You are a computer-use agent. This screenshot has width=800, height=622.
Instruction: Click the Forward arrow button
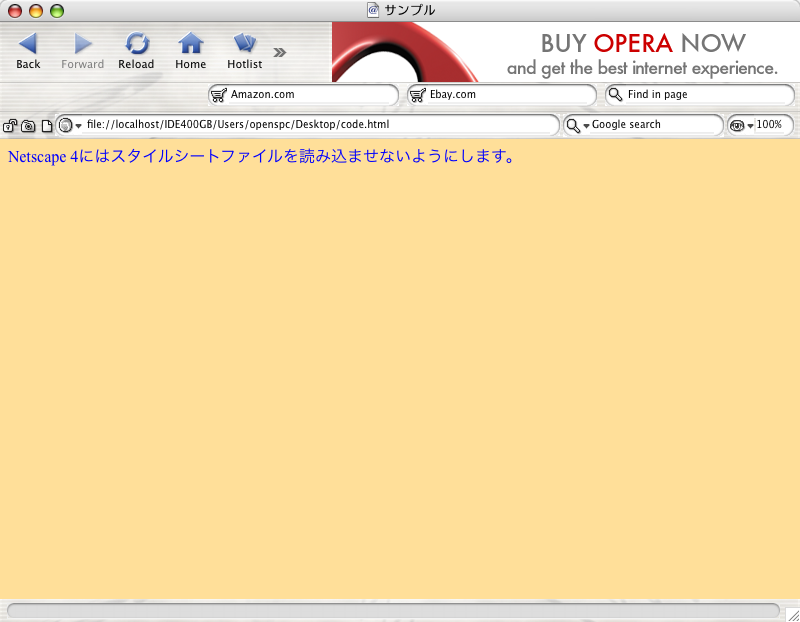pos(82,50)
